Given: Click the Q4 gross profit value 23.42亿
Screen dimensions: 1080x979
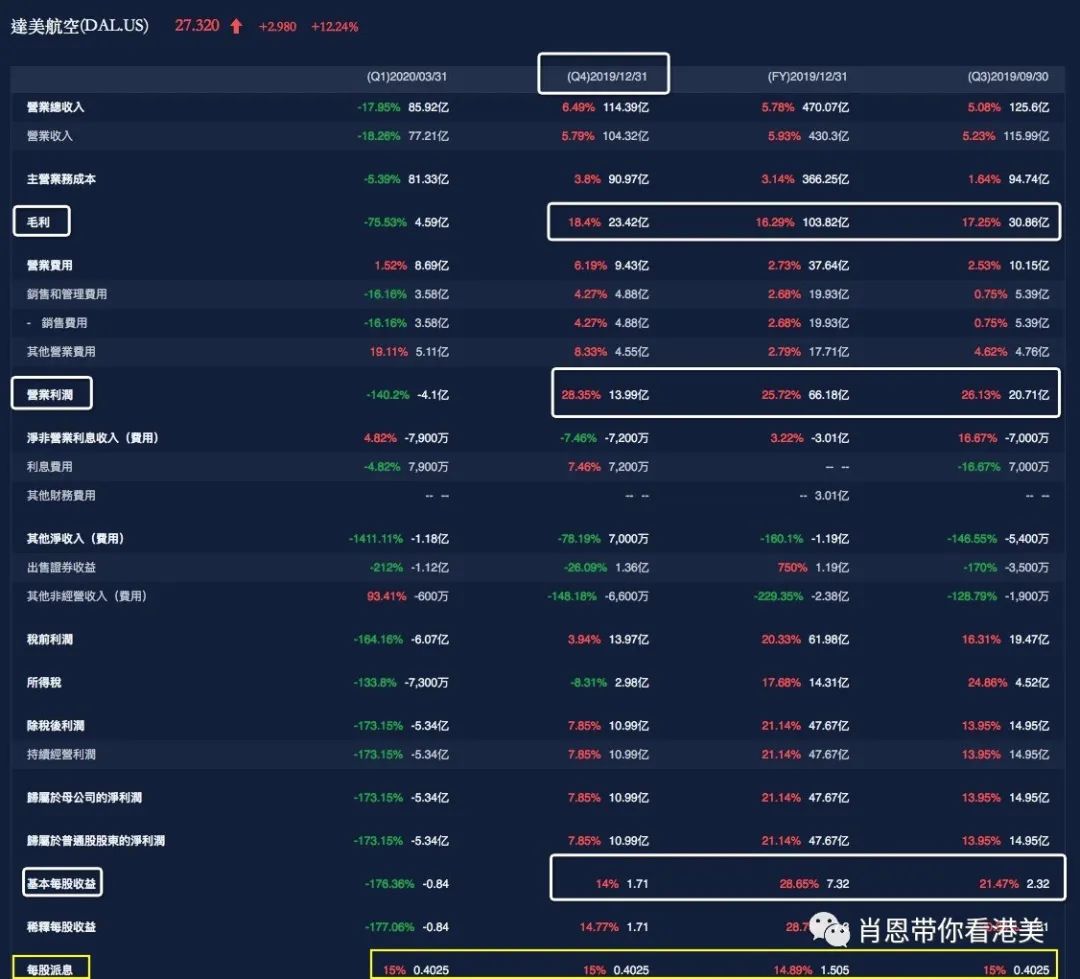Looking at the screenshot, I should pos(629,223).
